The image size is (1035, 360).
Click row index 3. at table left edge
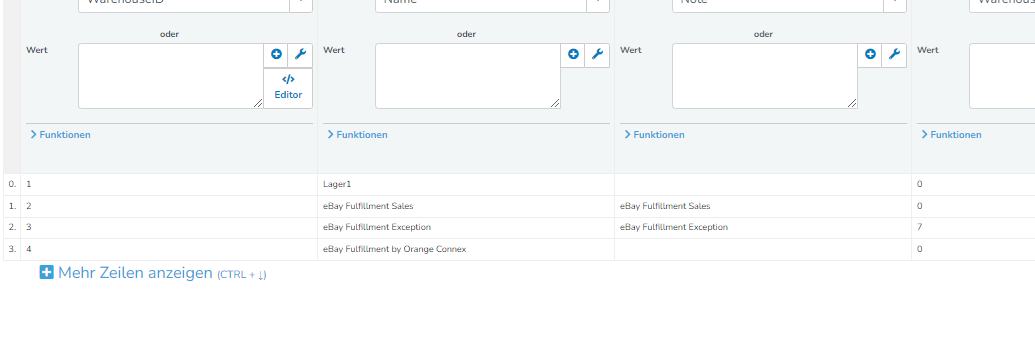12,249
